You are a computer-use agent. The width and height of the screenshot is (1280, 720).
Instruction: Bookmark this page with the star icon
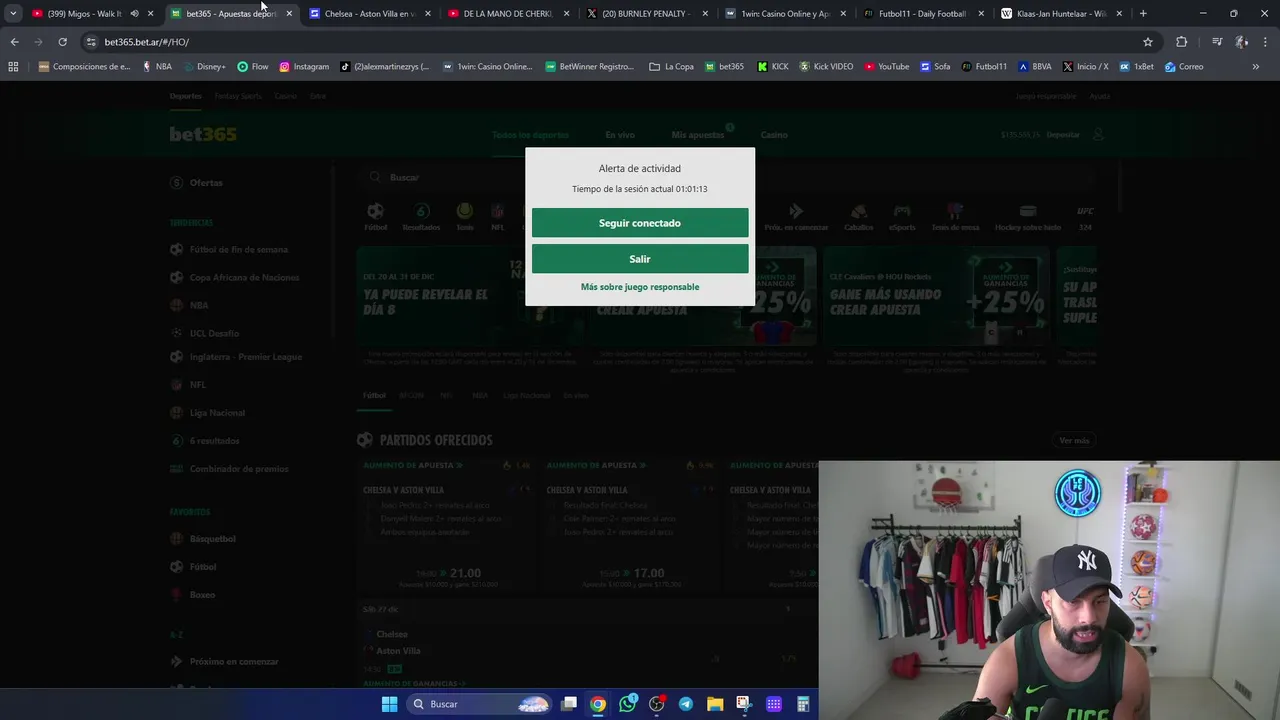pos(1148,42)
